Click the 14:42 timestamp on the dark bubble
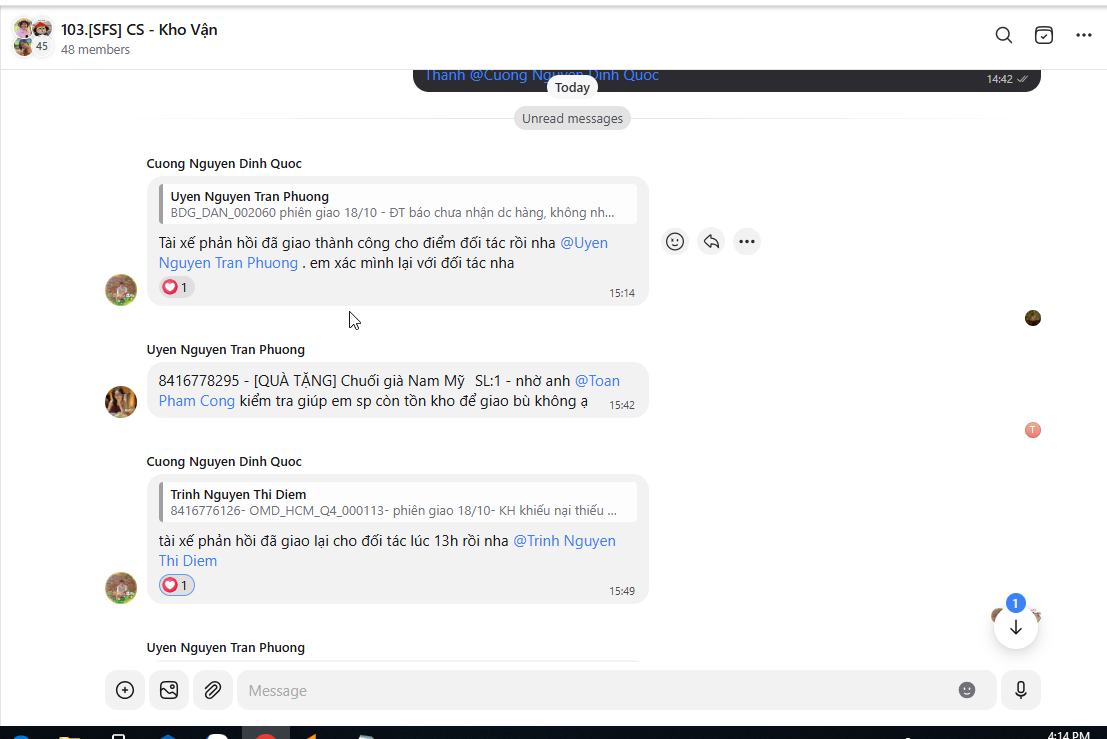 1000,79
